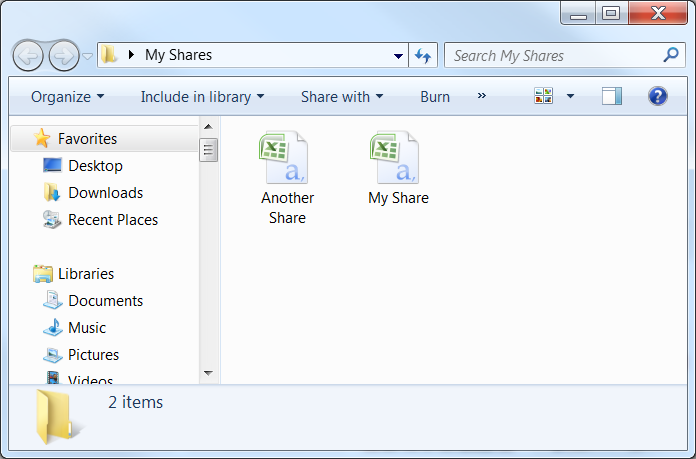
Task: Click the Forward navigation arrow
Action: pyautogui.click(x=63, y=56)
